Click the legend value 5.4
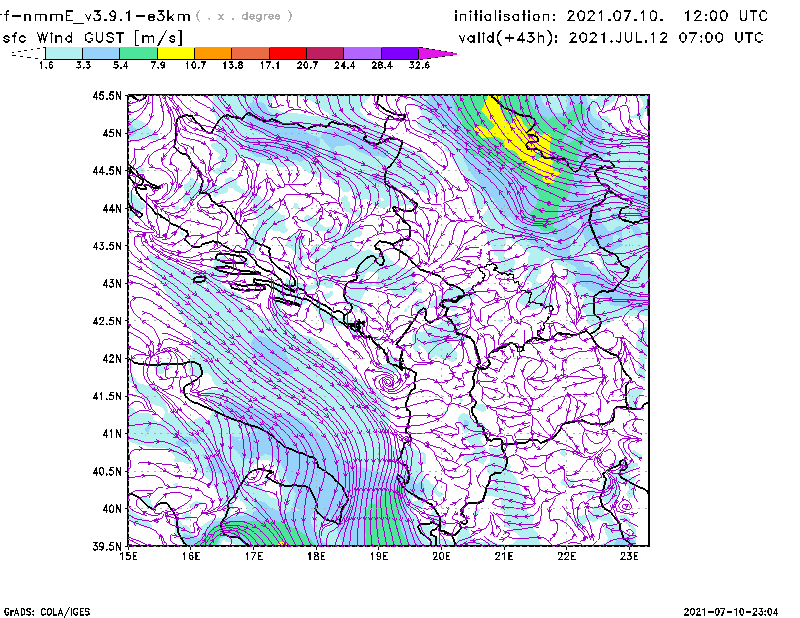 point(120,65)
